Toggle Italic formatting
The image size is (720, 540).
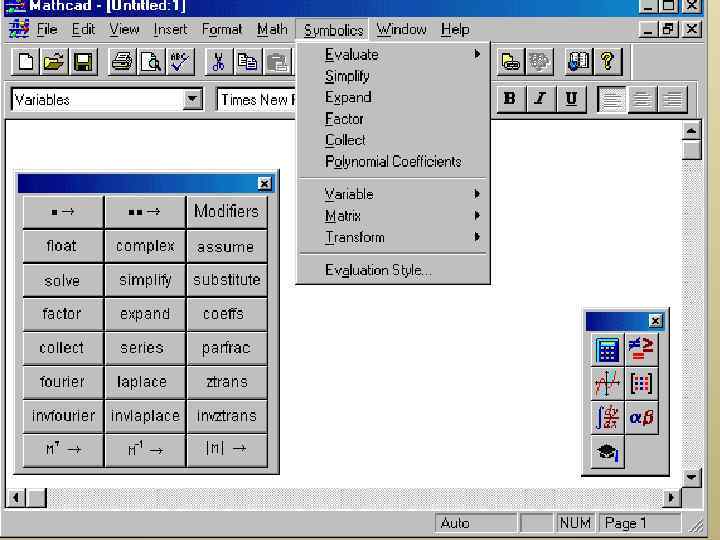point(540,99)
